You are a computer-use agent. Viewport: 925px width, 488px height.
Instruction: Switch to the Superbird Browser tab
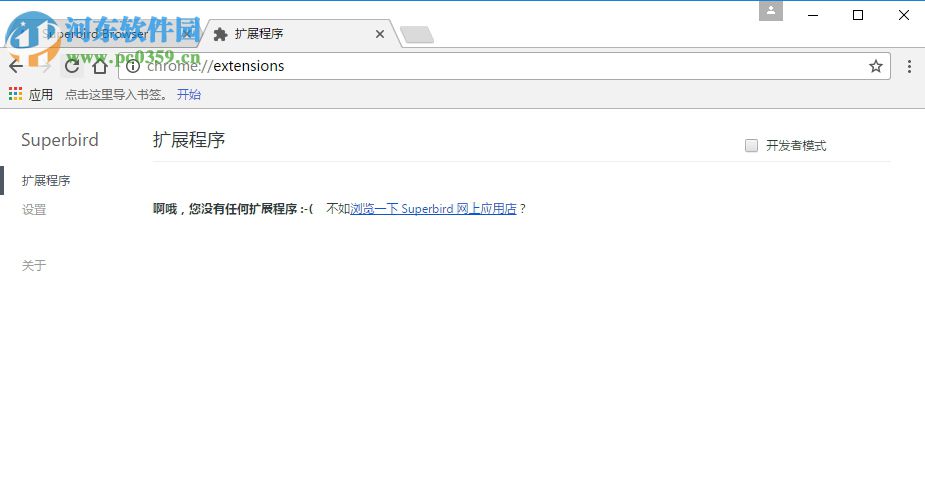point(106,34)
